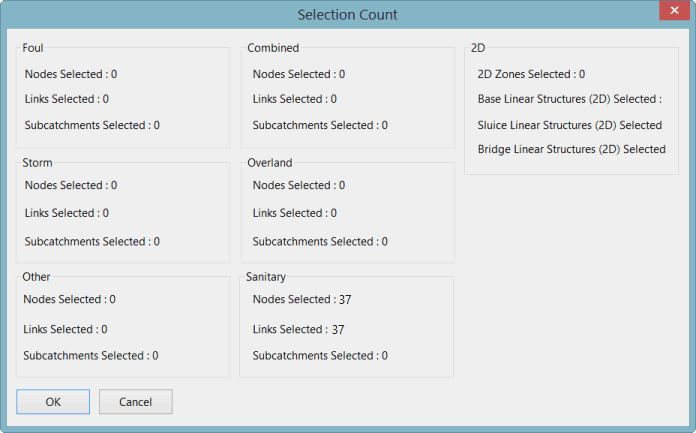Image resolution: width=696 pixels, height=433 pixels.
Task: Click the Selection Count title bar
Action: point(347,14)
